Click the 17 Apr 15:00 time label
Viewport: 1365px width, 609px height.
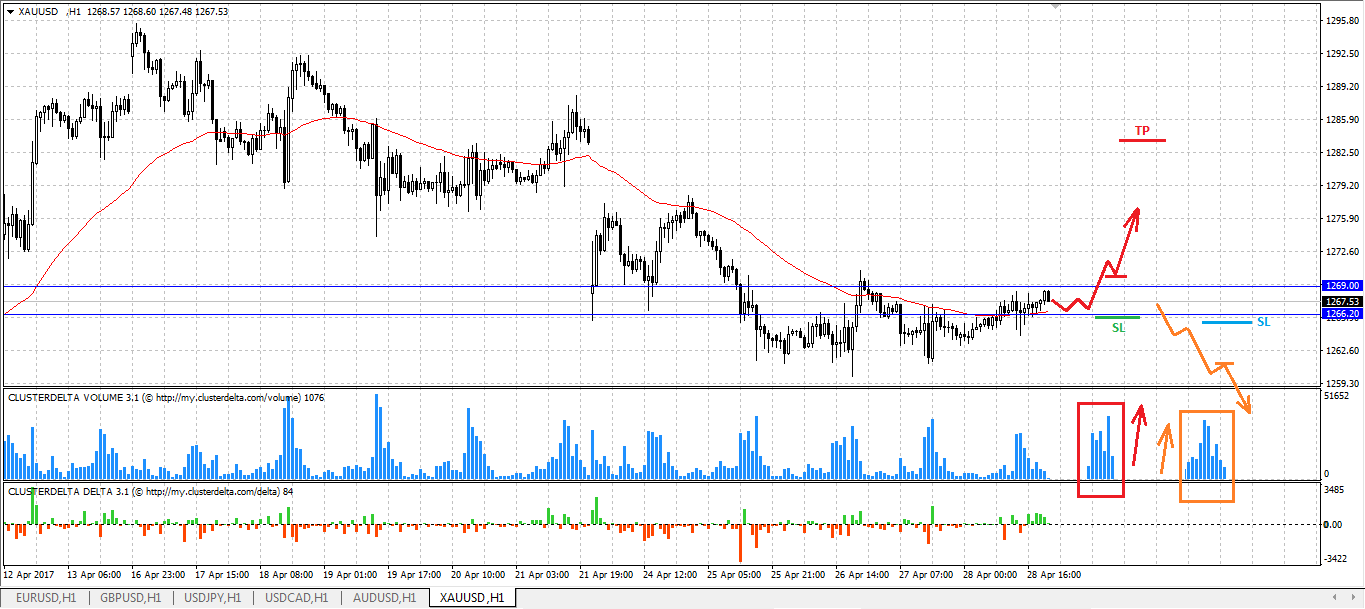tap(222, 575)
